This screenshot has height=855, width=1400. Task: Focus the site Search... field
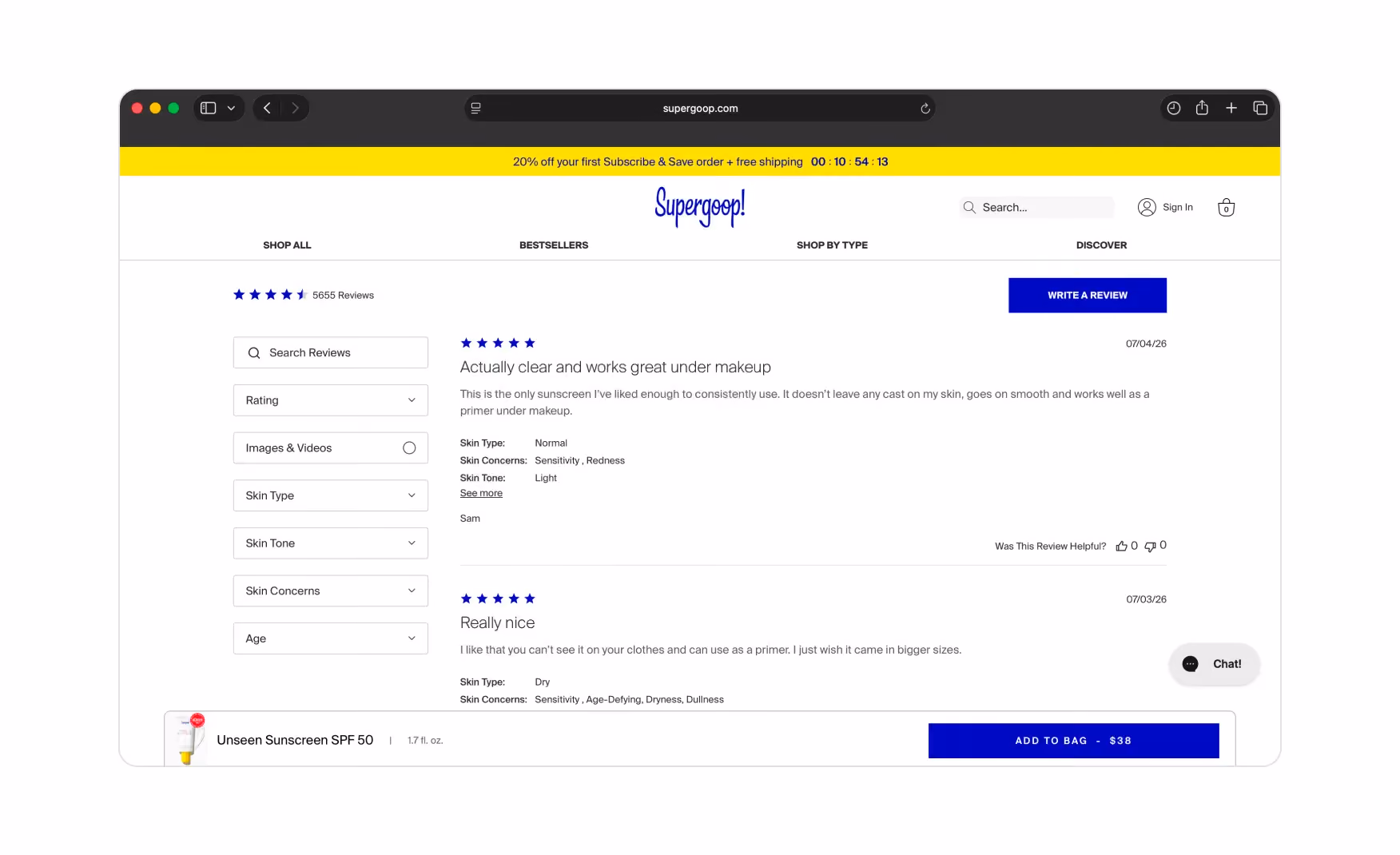(x=1036, y=207)
